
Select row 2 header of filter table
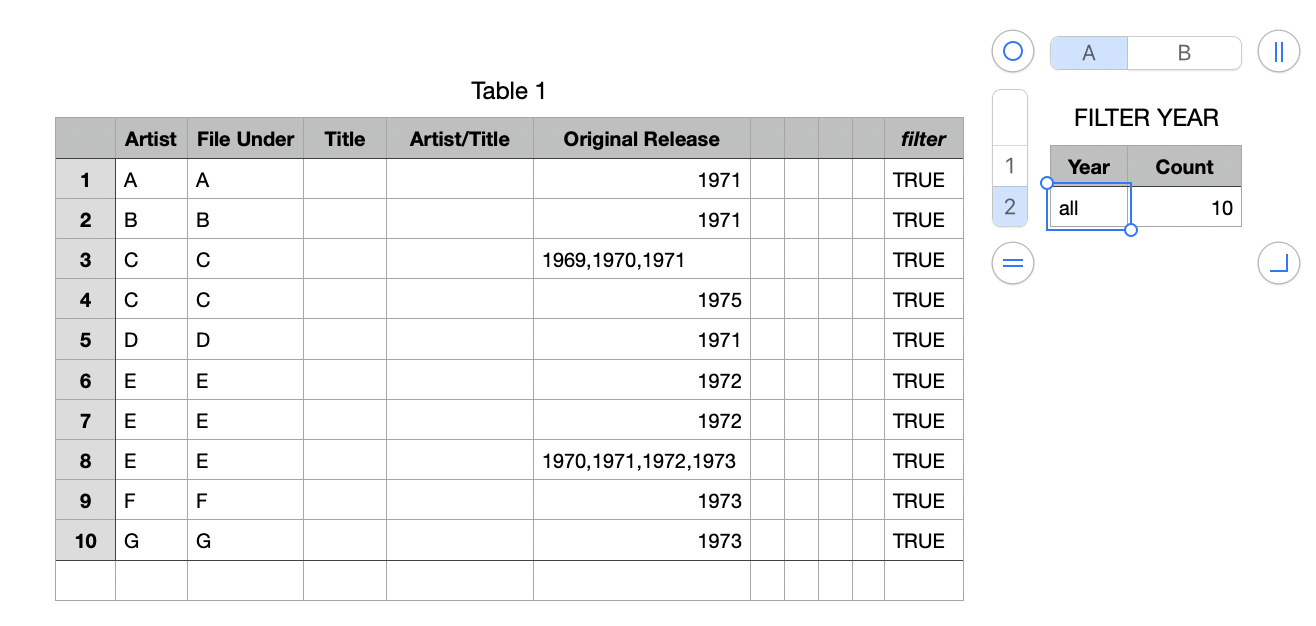coord(1010,207)
